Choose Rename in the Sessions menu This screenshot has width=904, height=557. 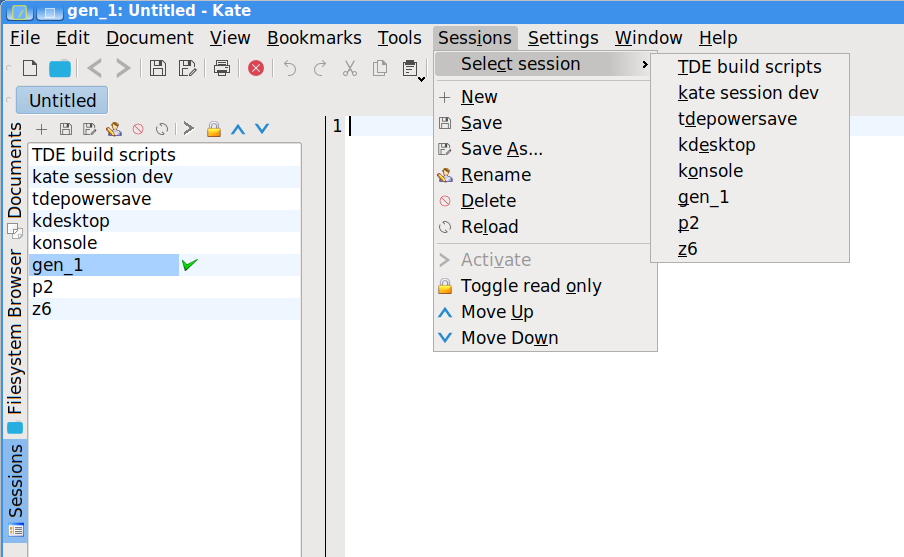[545, 175]
